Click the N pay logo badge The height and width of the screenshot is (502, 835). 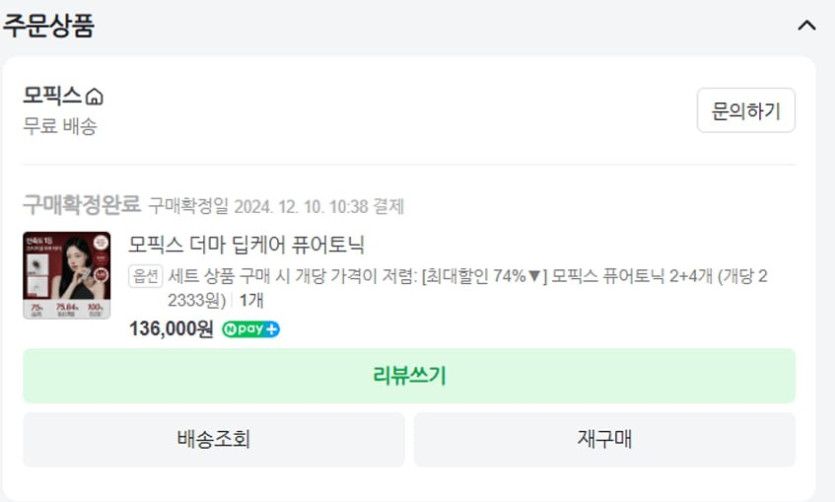click(x=243, y=329)
